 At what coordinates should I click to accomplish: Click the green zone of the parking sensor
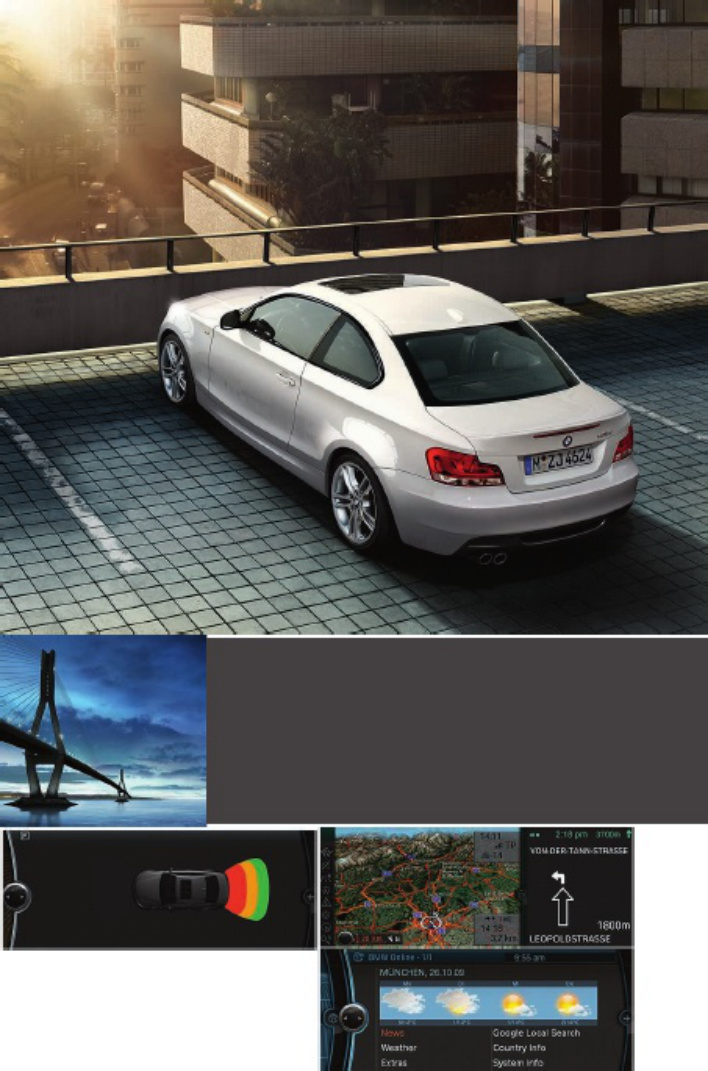[262, 889]
